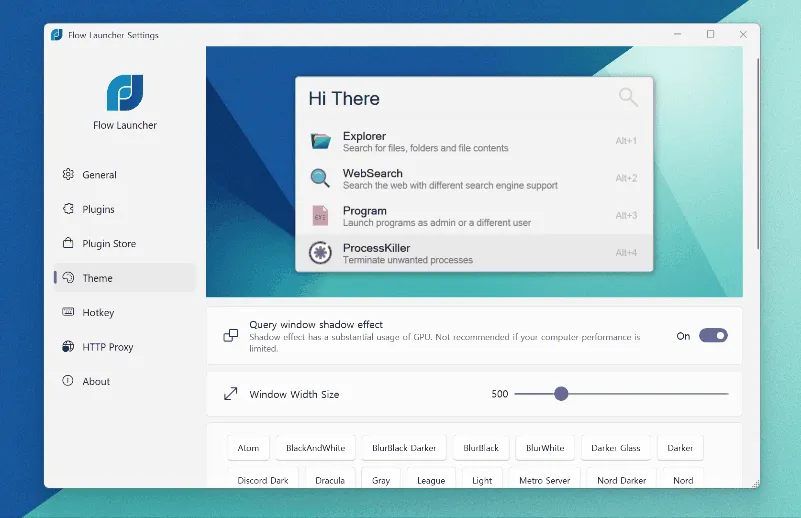Click the Hotkey keyboard icon
This screenshot has height=518, width=801.
click(68, 312)
